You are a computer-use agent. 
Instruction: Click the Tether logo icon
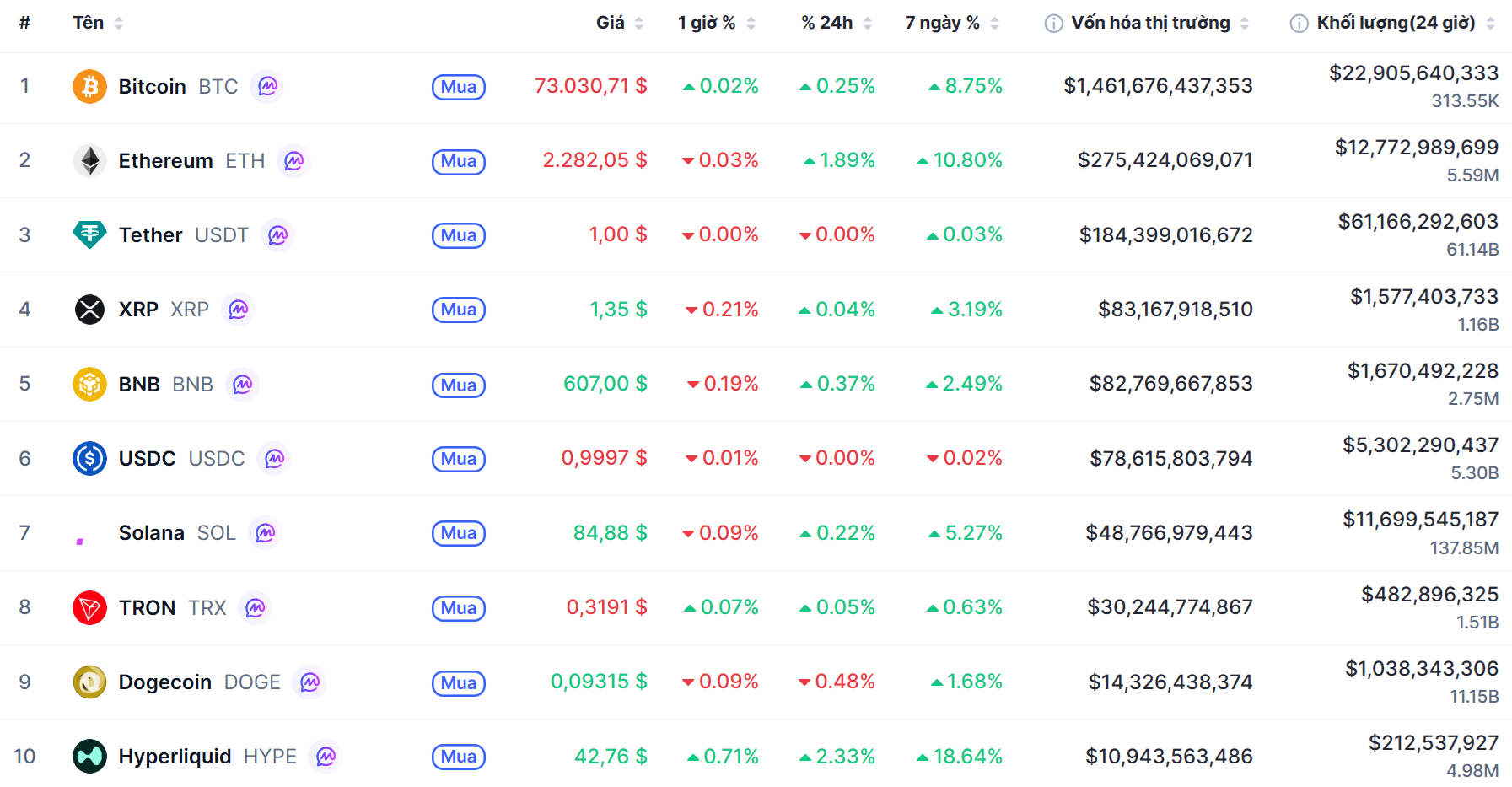[89, 234]
